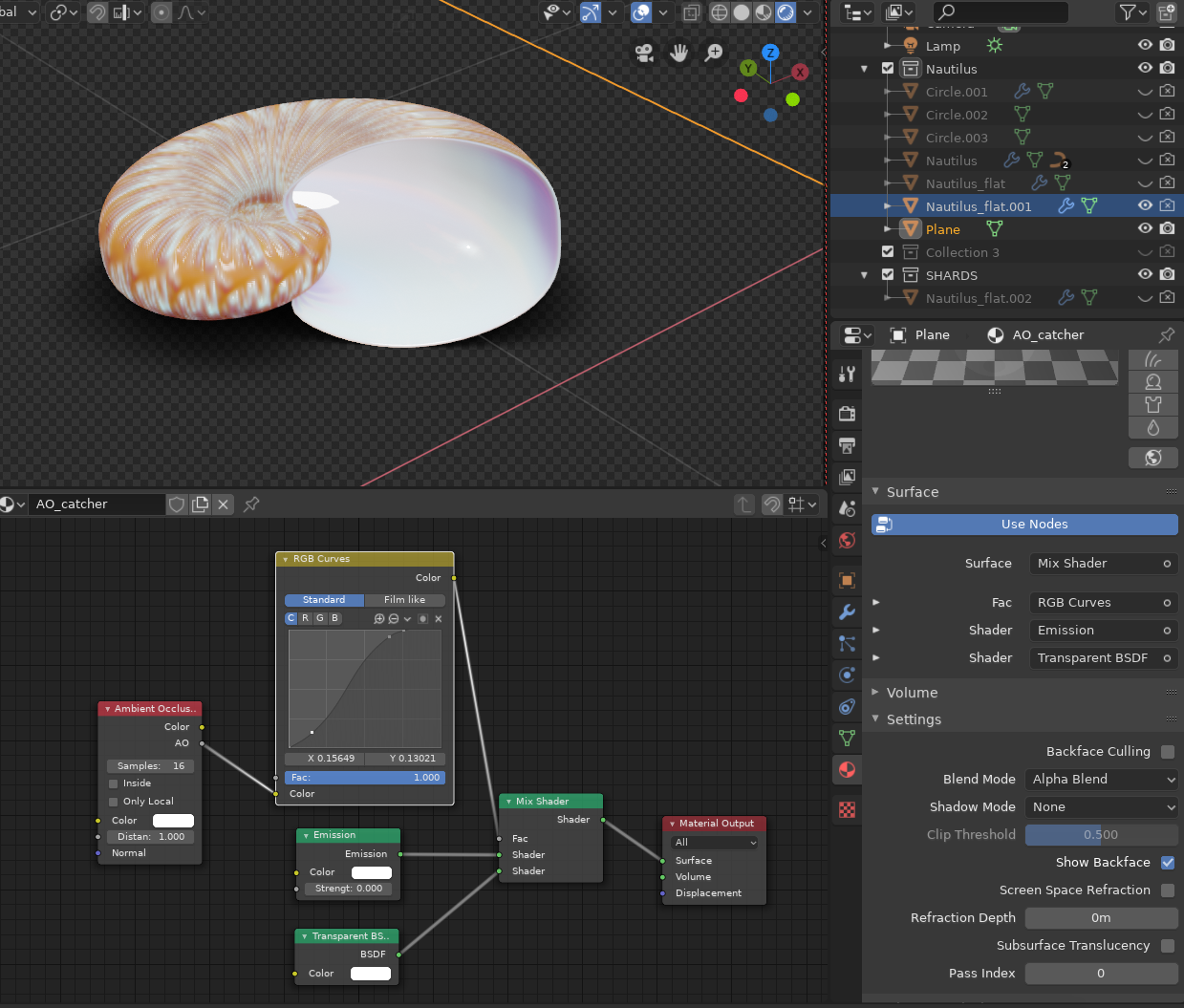Click fake user shield next to AO_catcher
1184x1008 pixels.
click(x=177, y=504)
